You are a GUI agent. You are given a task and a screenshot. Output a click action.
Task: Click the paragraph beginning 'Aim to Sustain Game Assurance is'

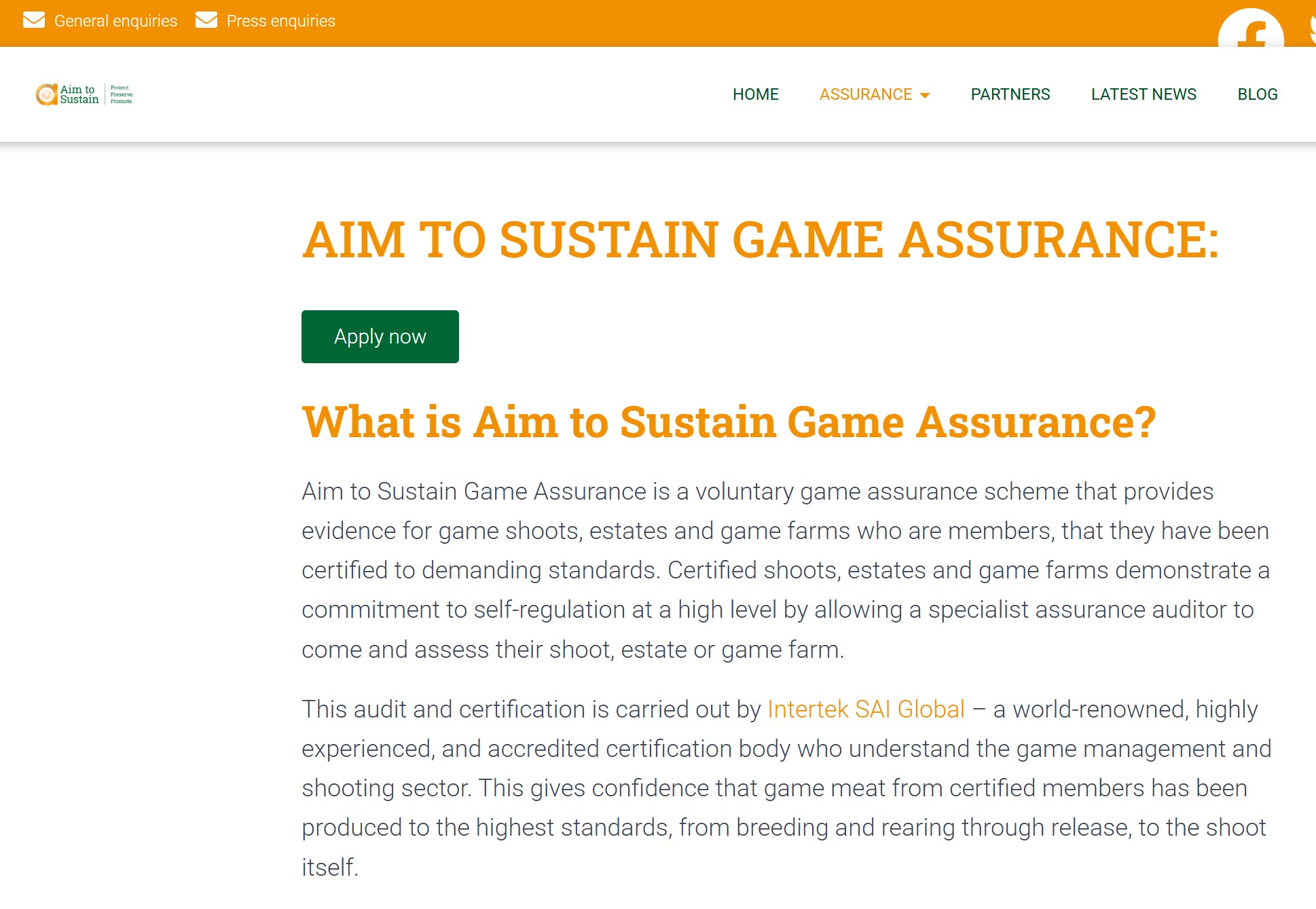pos(785,570)
